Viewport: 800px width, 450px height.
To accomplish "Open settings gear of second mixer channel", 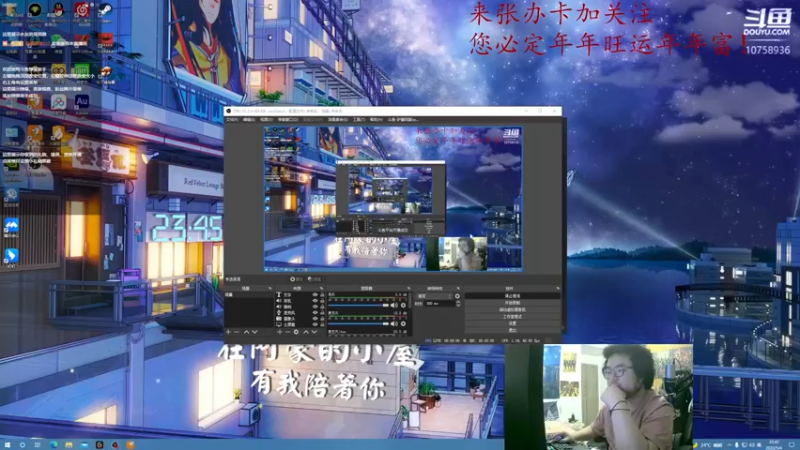I will pyautogui.click(x=403, y=323).
